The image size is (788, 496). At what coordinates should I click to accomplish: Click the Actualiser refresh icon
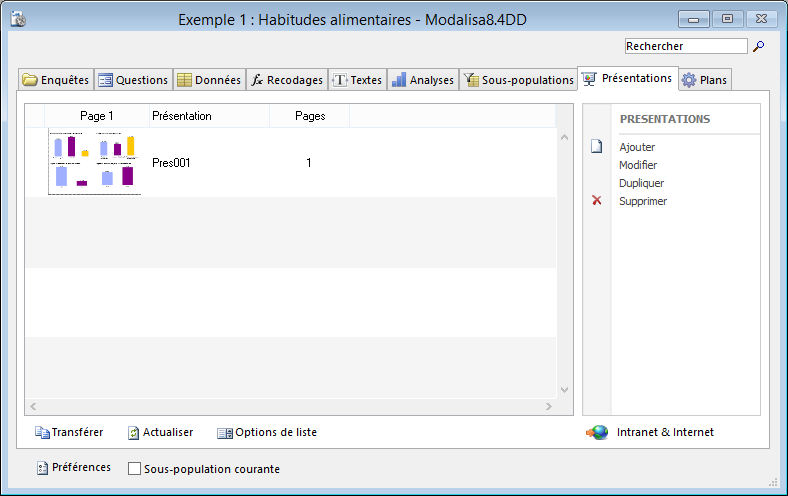tap(133, 433)
